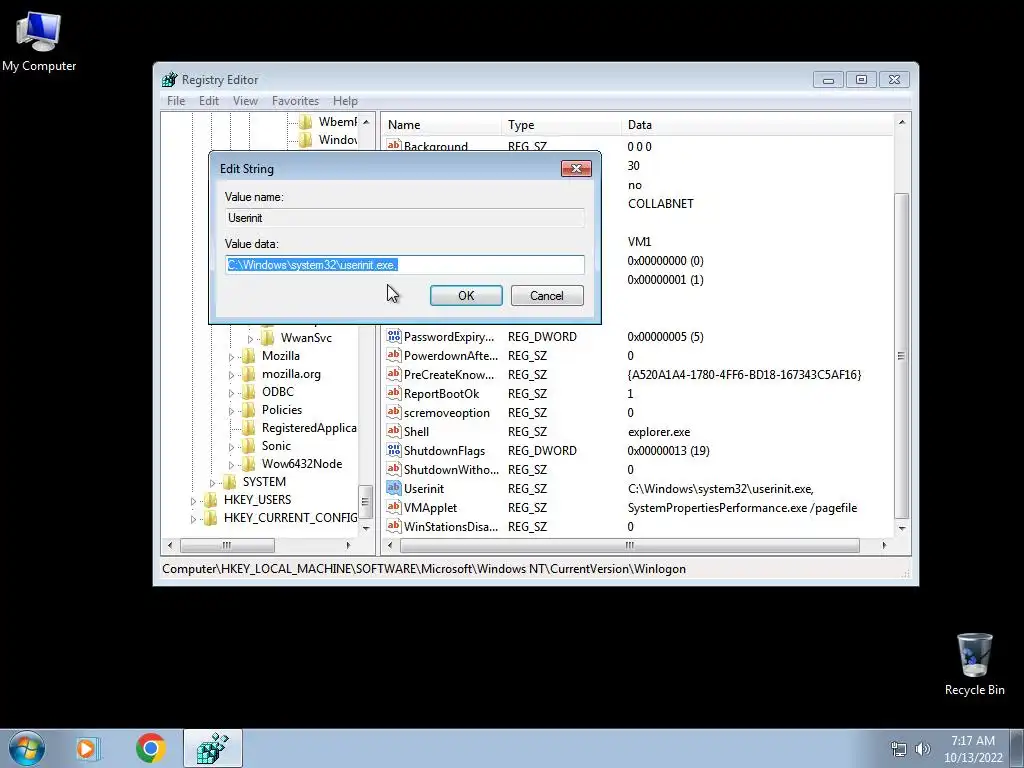Viewport: 1024px width, 768px height.
Task: Open the Windows Start menu
Action: tap(27, 748)
